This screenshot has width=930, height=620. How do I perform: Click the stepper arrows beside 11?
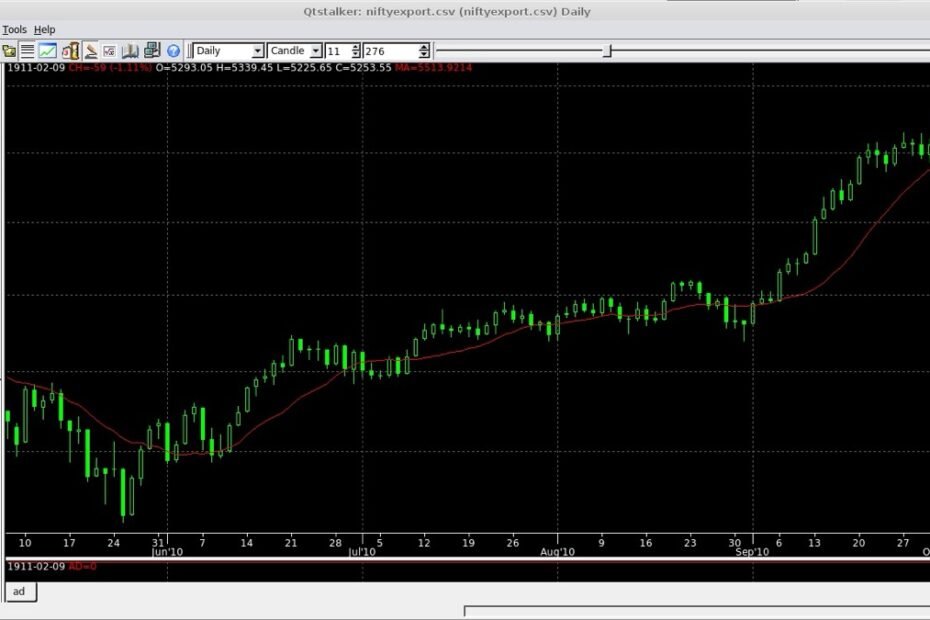355,51
